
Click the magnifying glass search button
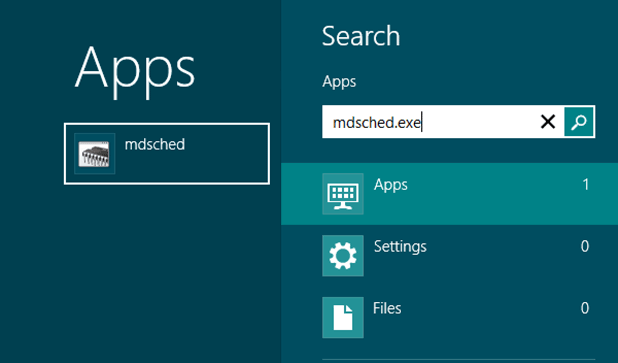579,122
